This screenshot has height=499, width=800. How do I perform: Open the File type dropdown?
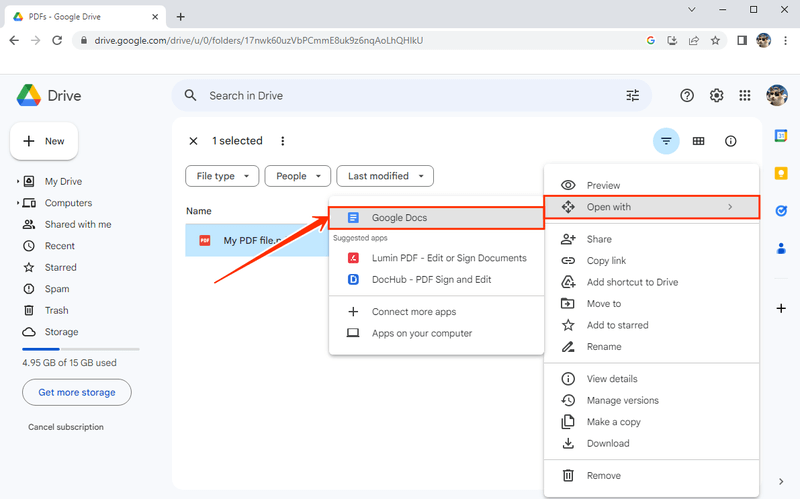pyautogui.click(x=222, y=176)
